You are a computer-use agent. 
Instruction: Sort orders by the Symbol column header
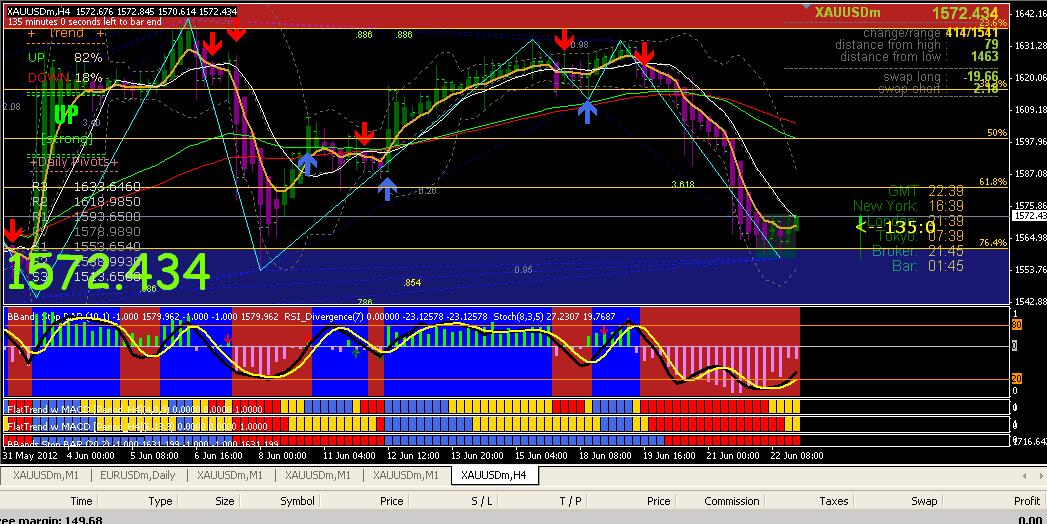tap(297, 501)
